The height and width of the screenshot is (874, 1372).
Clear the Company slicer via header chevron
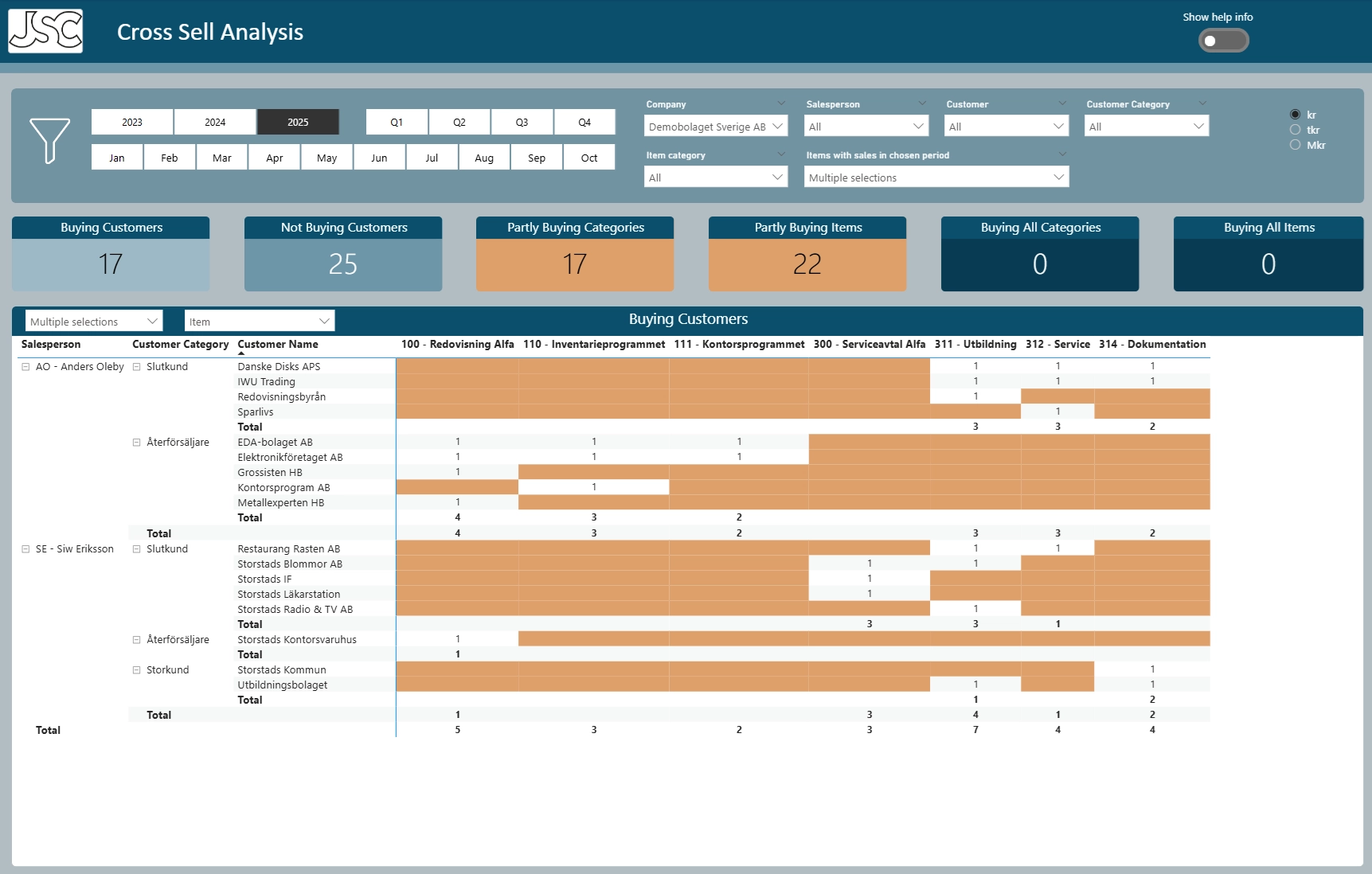(x=781, y=103)
